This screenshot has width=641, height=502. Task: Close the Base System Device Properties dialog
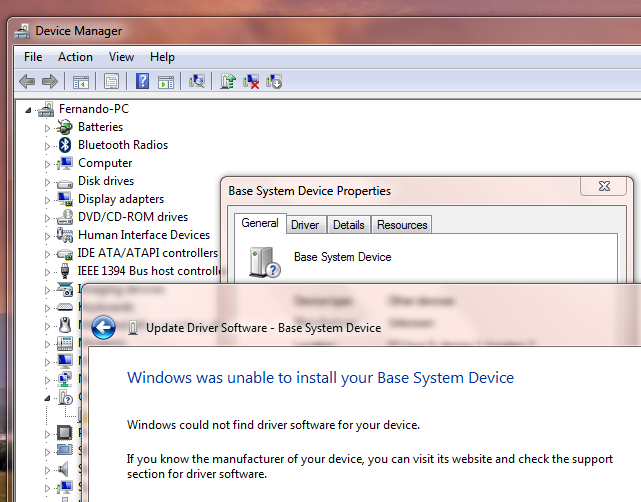pyautogui.click(x=604, y=186)
